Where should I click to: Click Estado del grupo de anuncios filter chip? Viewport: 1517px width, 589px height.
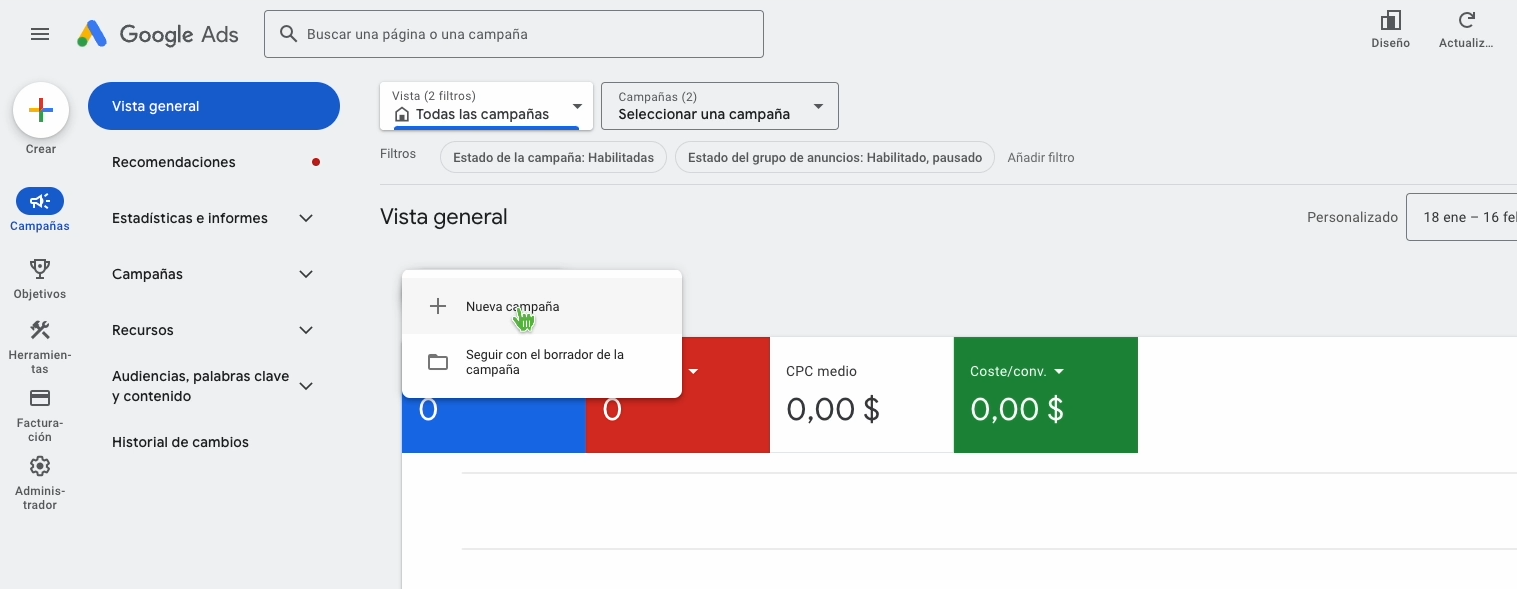pos(835,157)
